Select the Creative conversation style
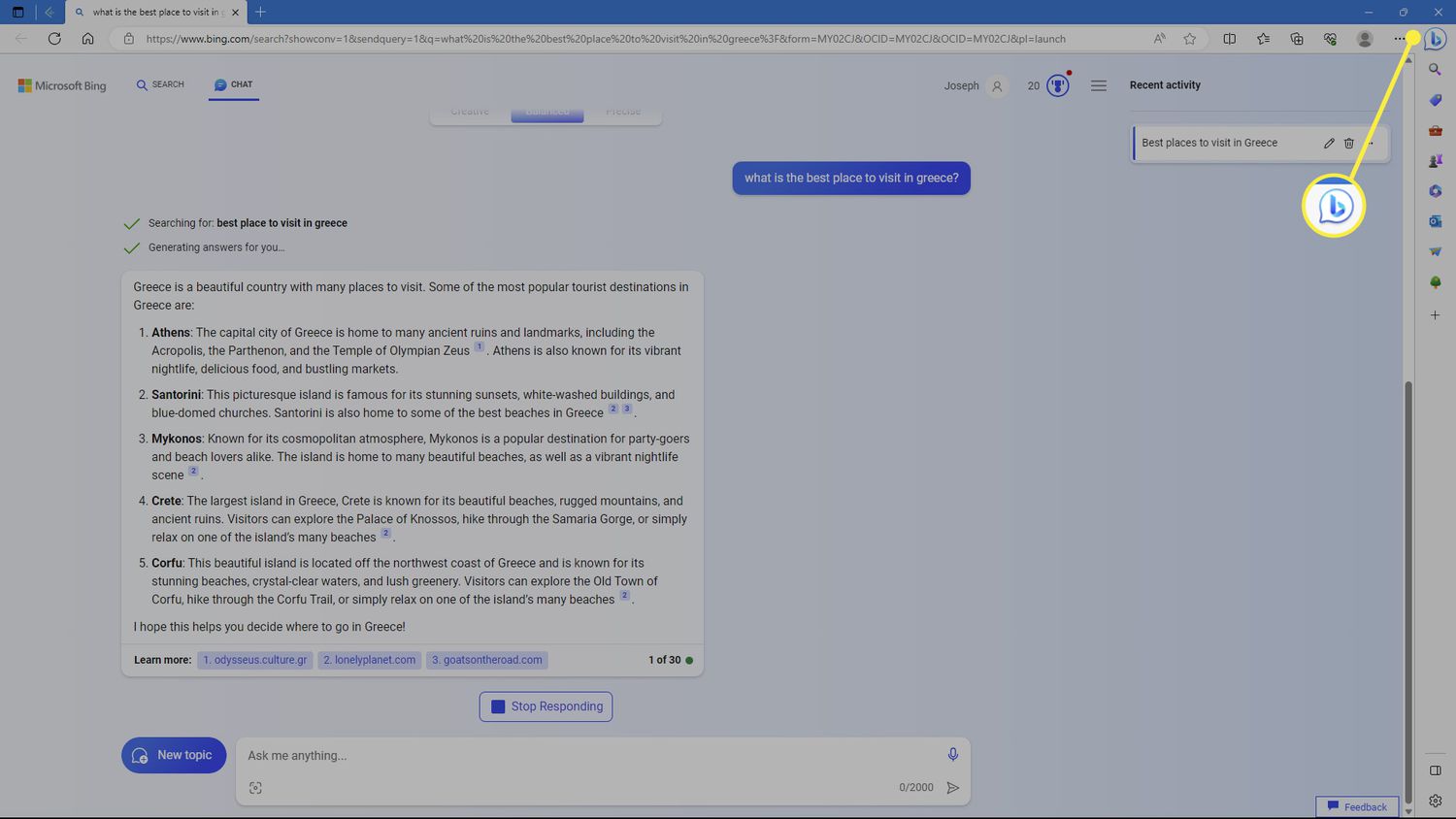This screenshot has width=1456, height=819. point(470,113)
